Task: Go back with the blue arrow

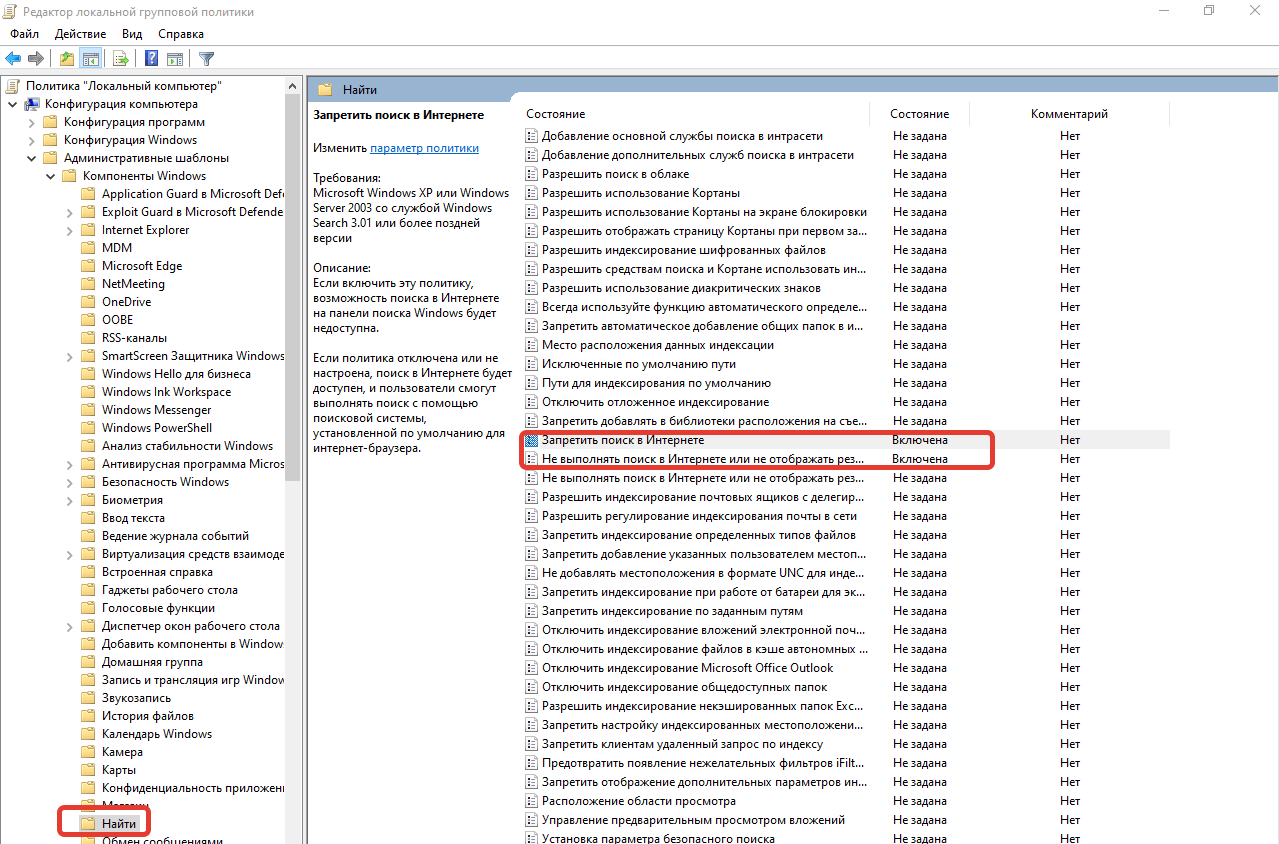Action: tap(13, 59)
